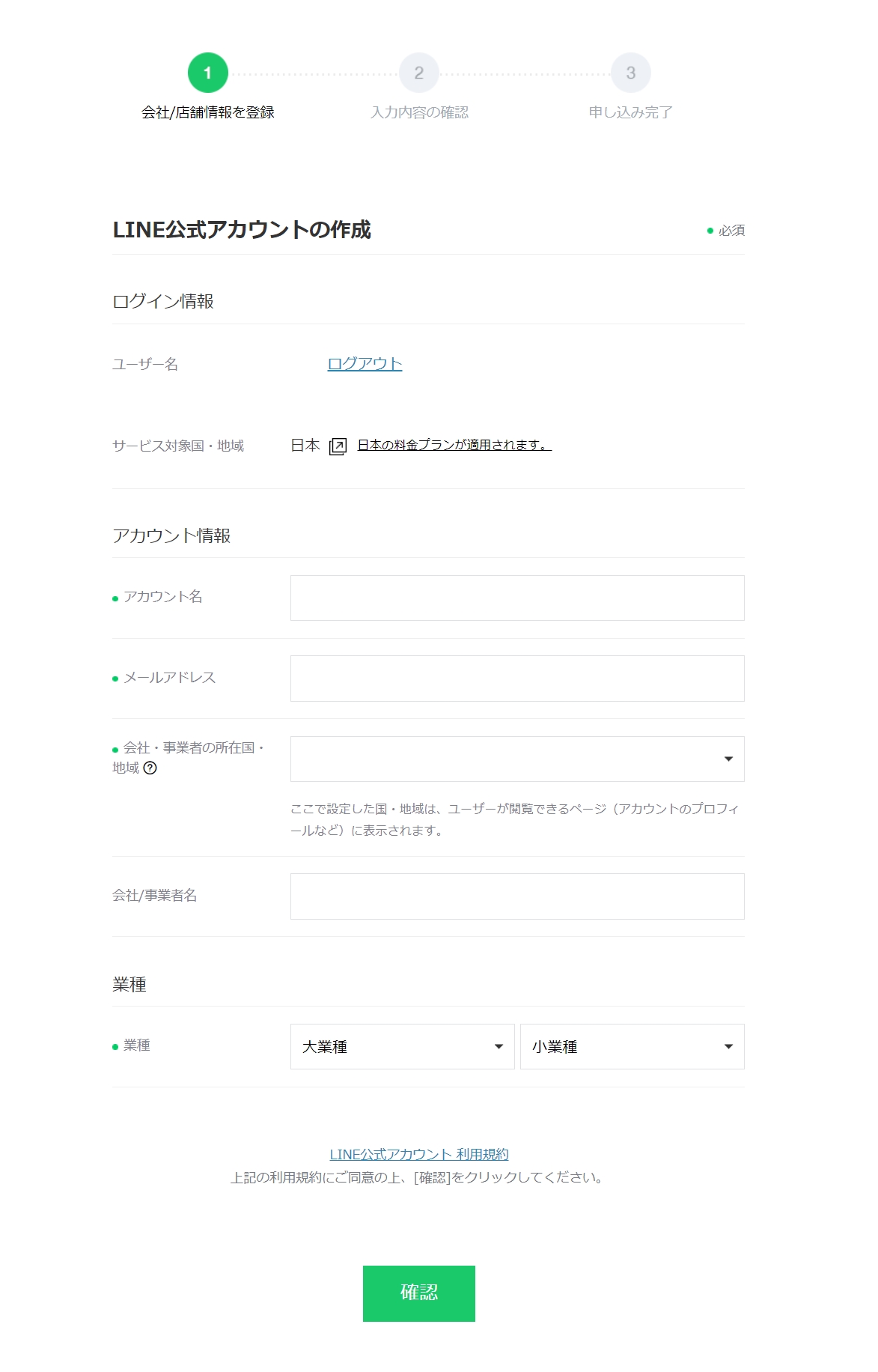Click the 会社/事業者名 field label
878x1372 pixels.
pos(155,896)
